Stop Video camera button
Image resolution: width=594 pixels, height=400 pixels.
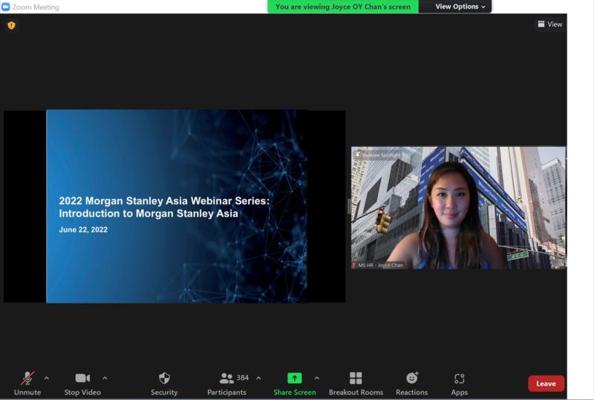(82, 383)
